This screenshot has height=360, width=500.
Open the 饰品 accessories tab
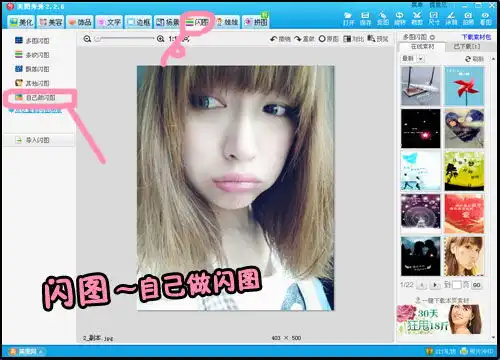[x=80, y=22]
